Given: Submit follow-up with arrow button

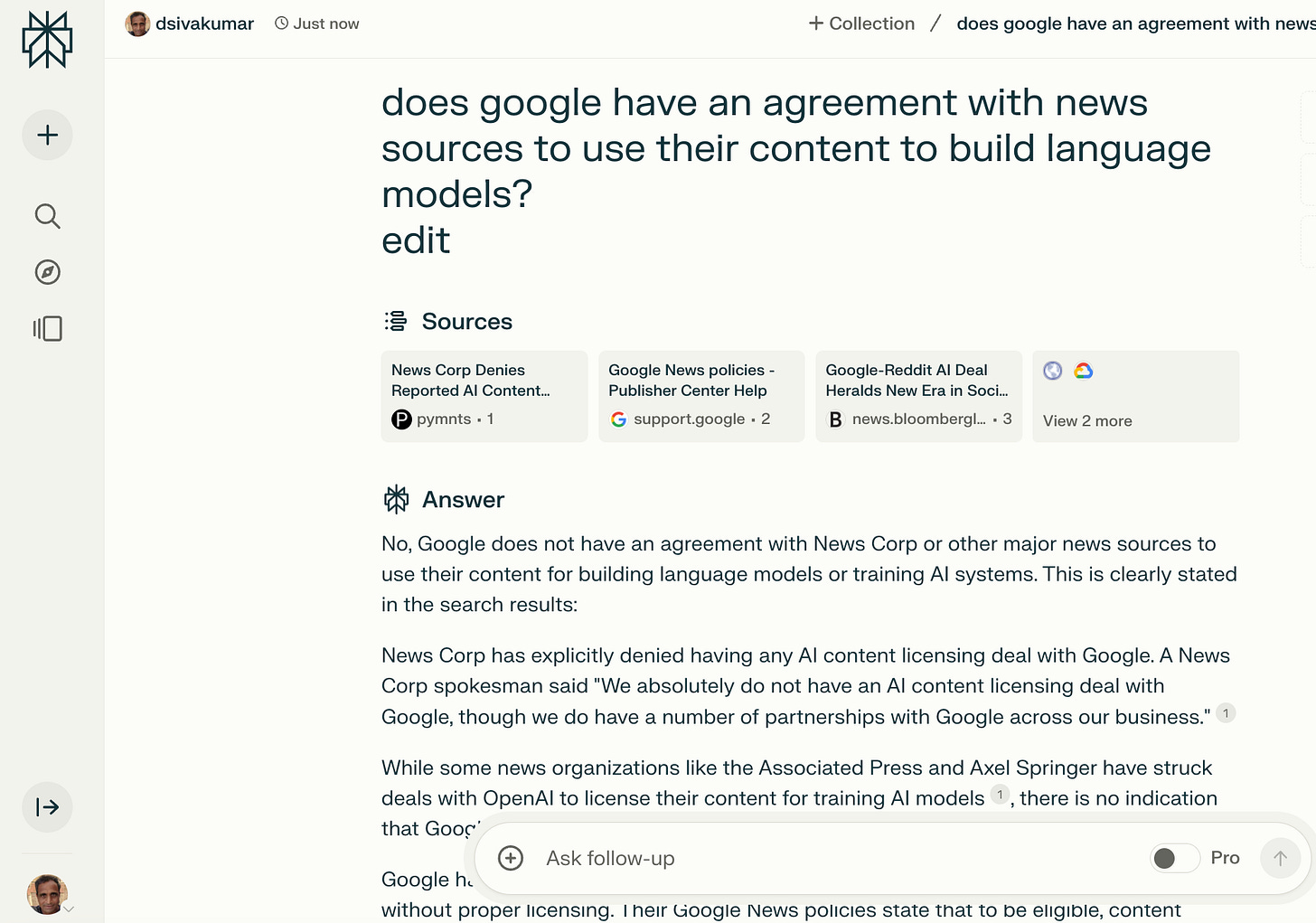Looking at the screenshot, I should coord(1280,858).
